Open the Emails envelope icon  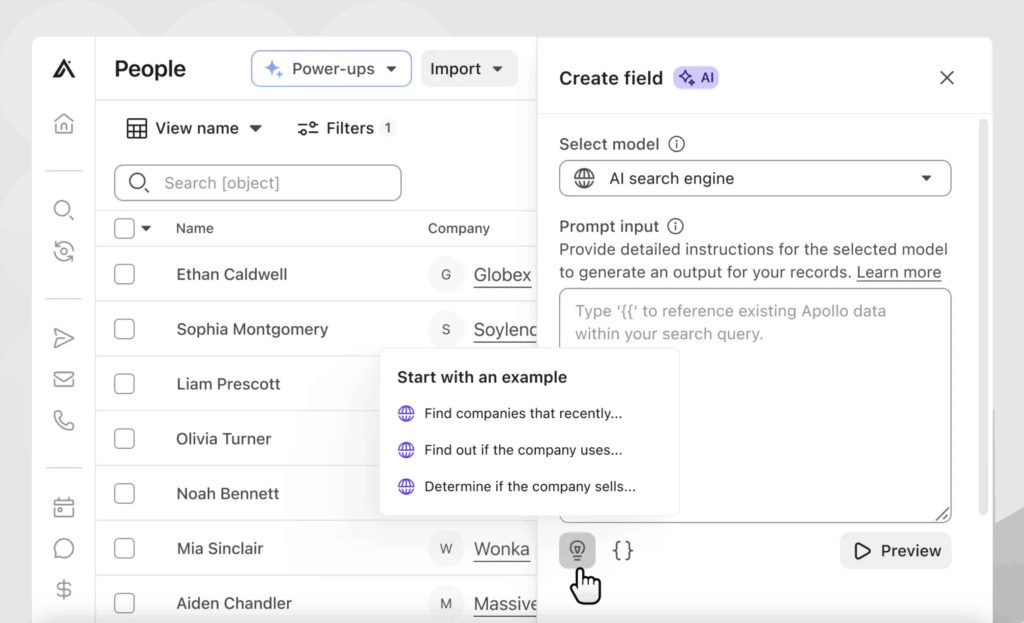pyautogui.click(x=64, y=380)
